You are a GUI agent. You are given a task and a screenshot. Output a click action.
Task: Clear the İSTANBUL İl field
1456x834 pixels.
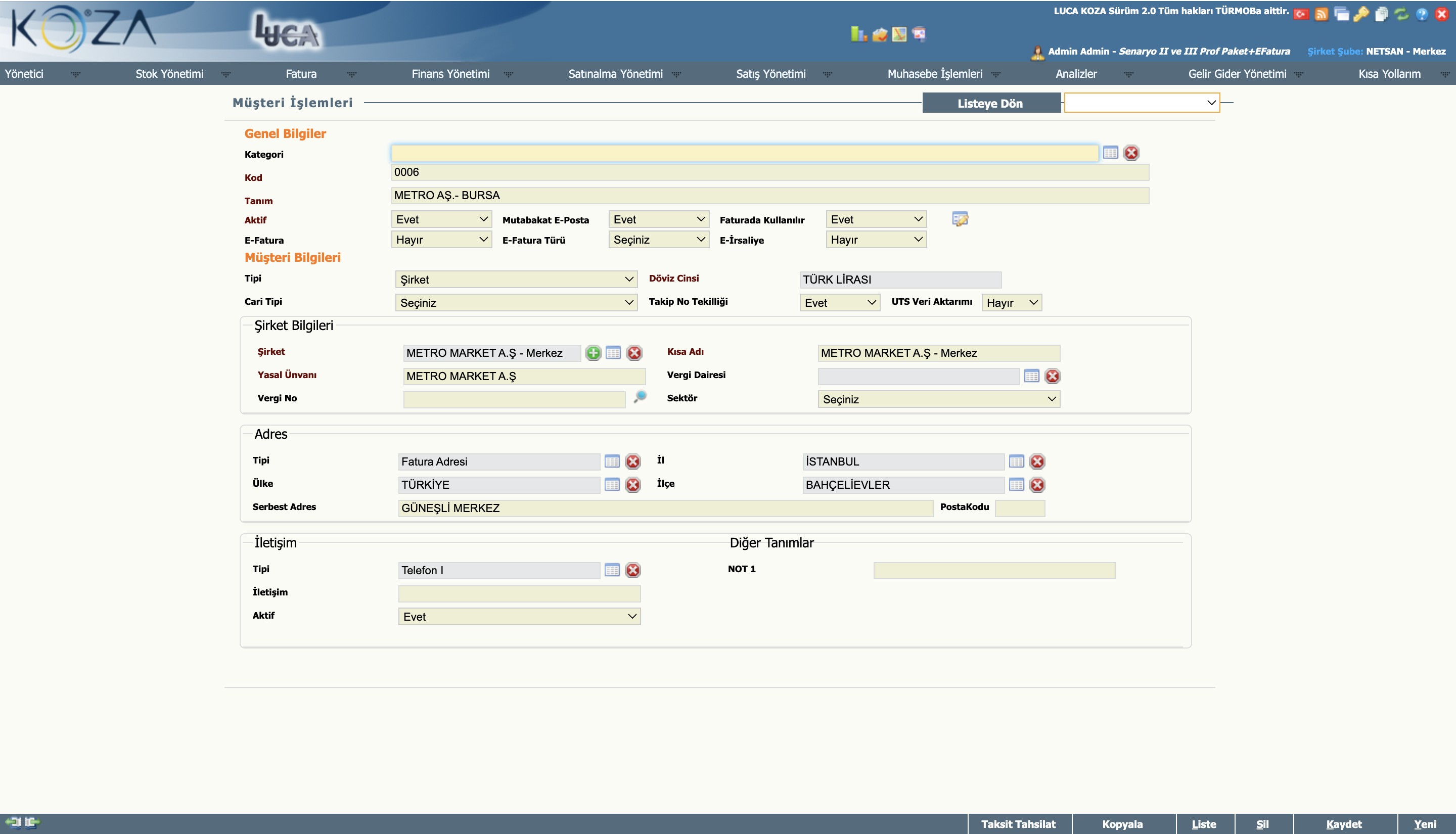point(1037,461)
